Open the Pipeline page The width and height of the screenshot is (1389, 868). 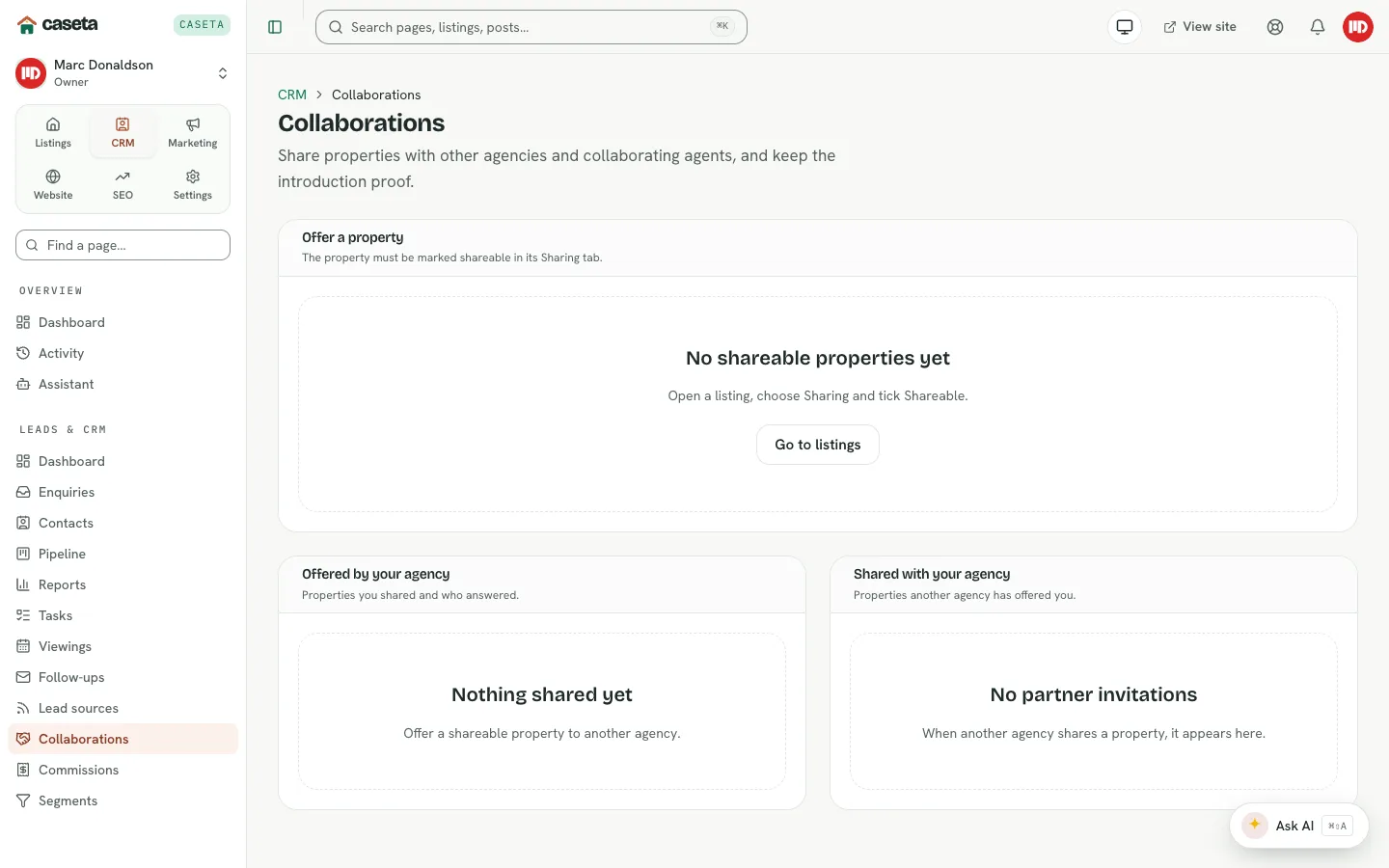click(x=123, y=554)
